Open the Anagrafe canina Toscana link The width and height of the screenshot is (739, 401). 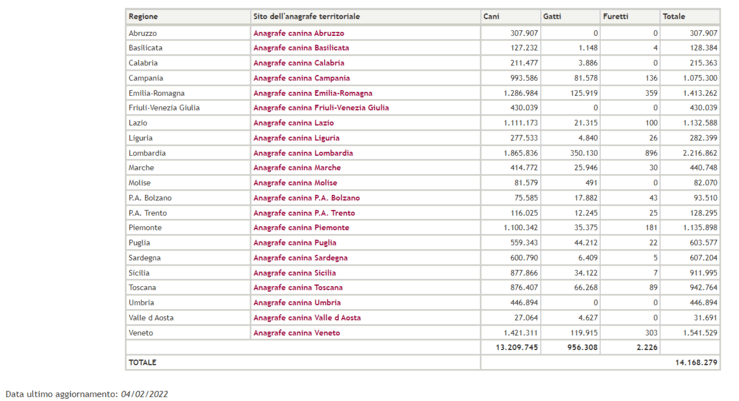pyautogui.click(x=298, y=288)
